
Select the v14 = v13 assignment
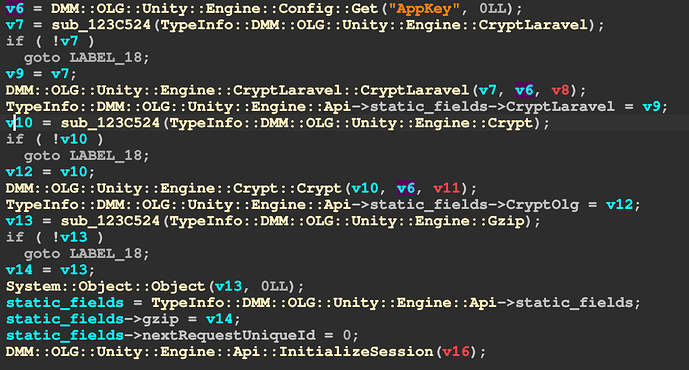(x=50, y=270)
